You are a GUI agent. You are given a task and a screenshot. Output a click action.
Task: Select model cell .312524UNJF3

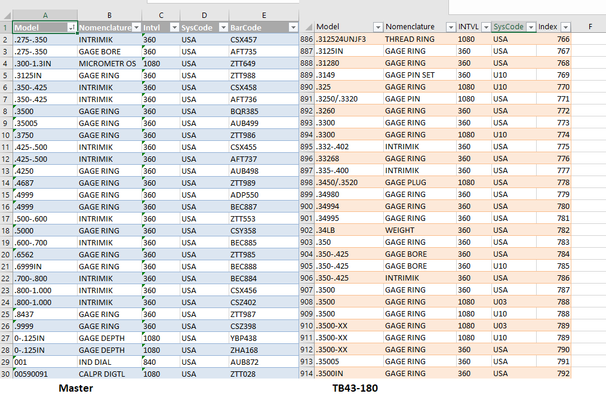click(x=349, y=39)
